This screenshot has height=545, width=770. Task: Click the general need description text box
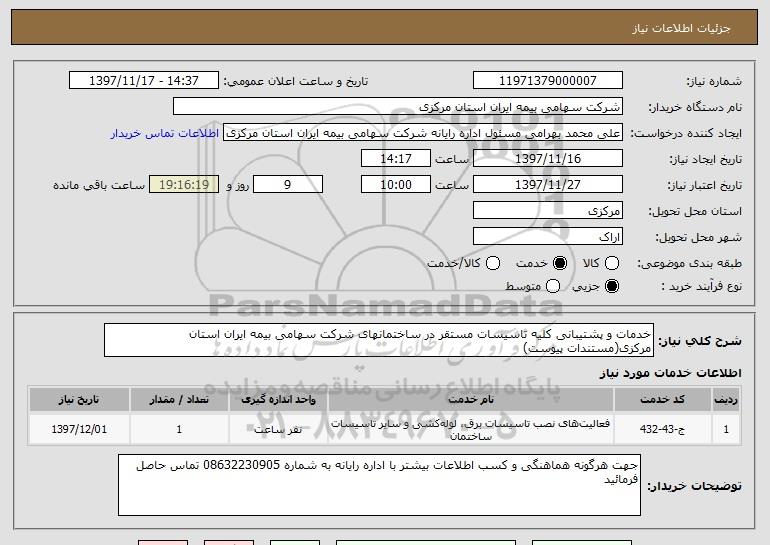tap(379, 340)
